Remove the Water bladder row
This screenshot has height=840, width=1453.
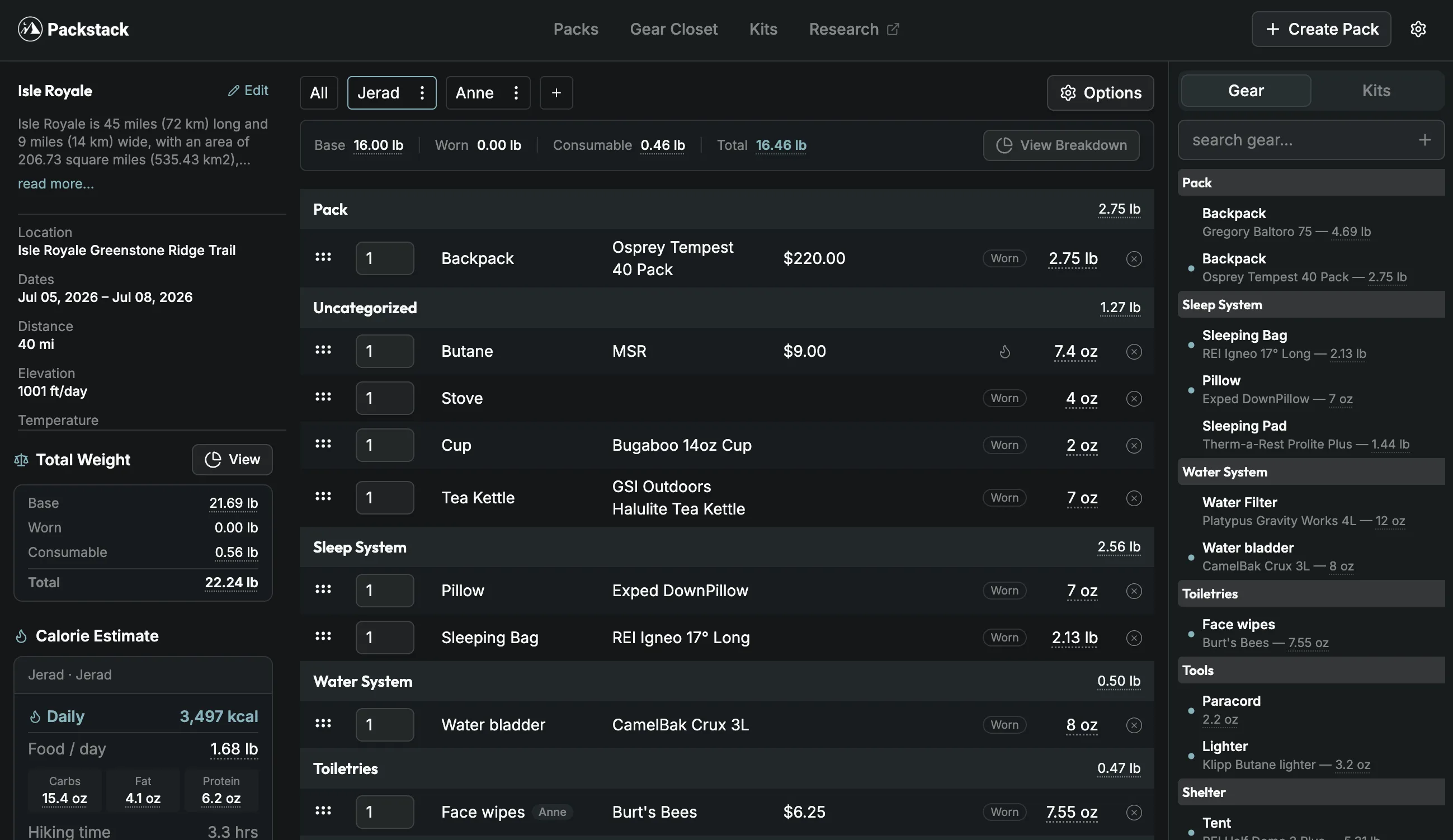pyautogui.click(x=1134, y=725)
